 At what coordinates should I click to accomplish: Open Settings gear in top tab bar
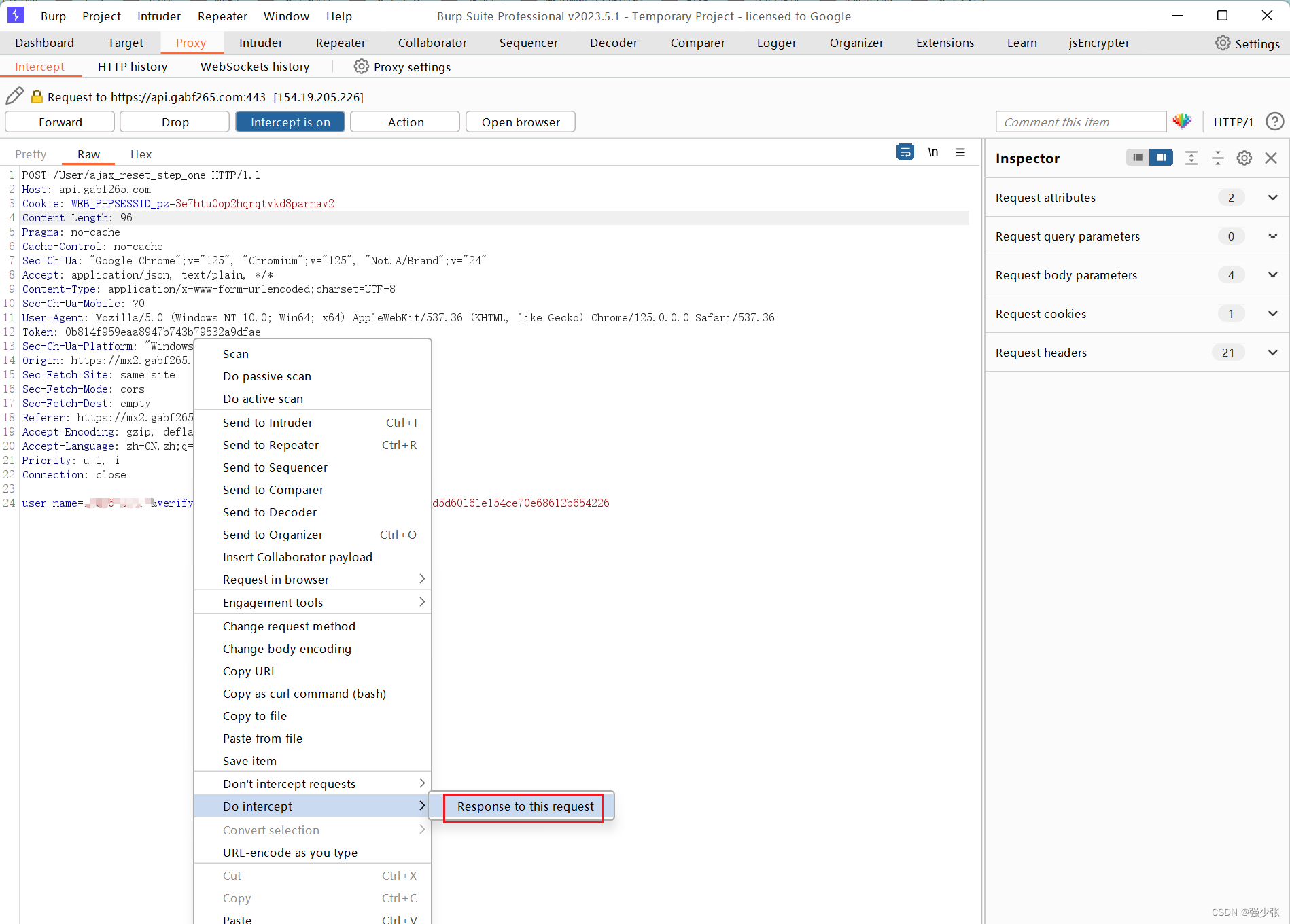(1247, 43)
